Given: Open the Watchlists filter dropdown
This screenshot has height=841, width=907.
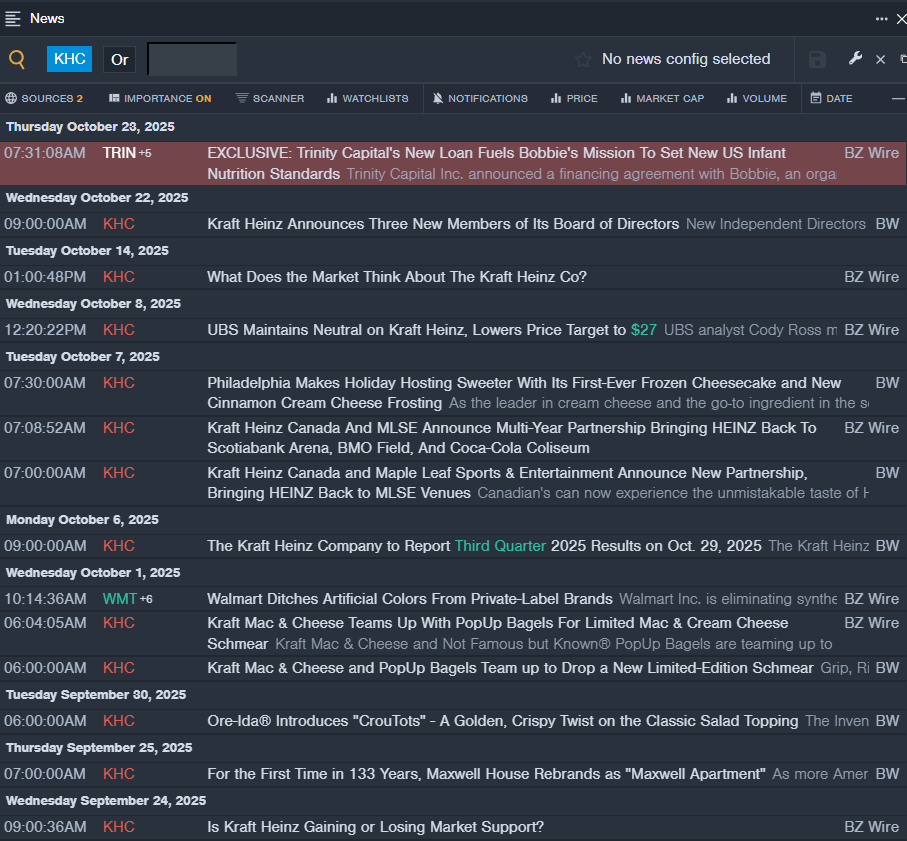Looking at the screenshot, I should point(366,98).
